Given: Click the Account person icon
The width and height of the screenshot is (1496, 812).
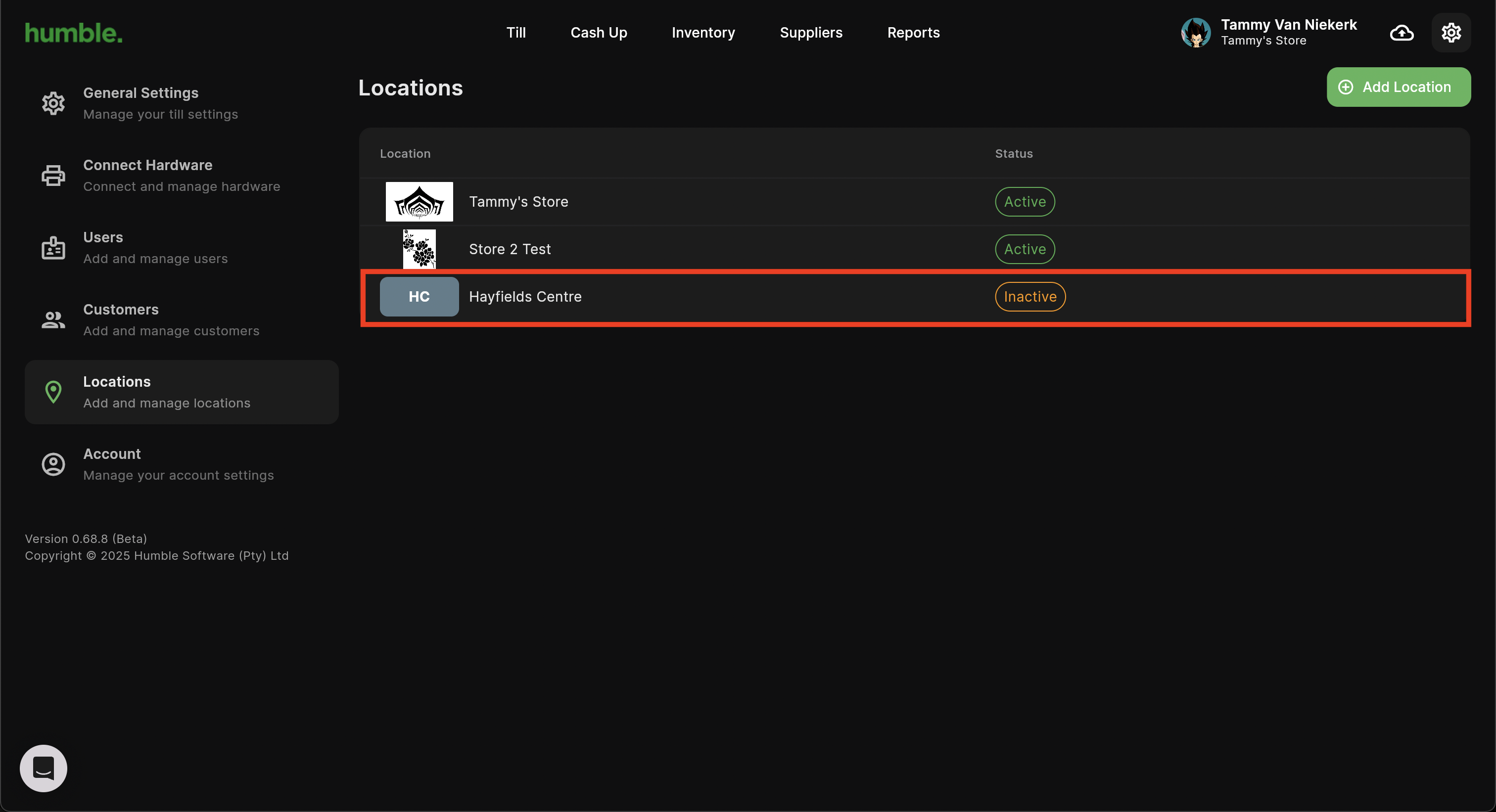Looking at the screenshot, I should pyautogui.click(x=53, y=464).
